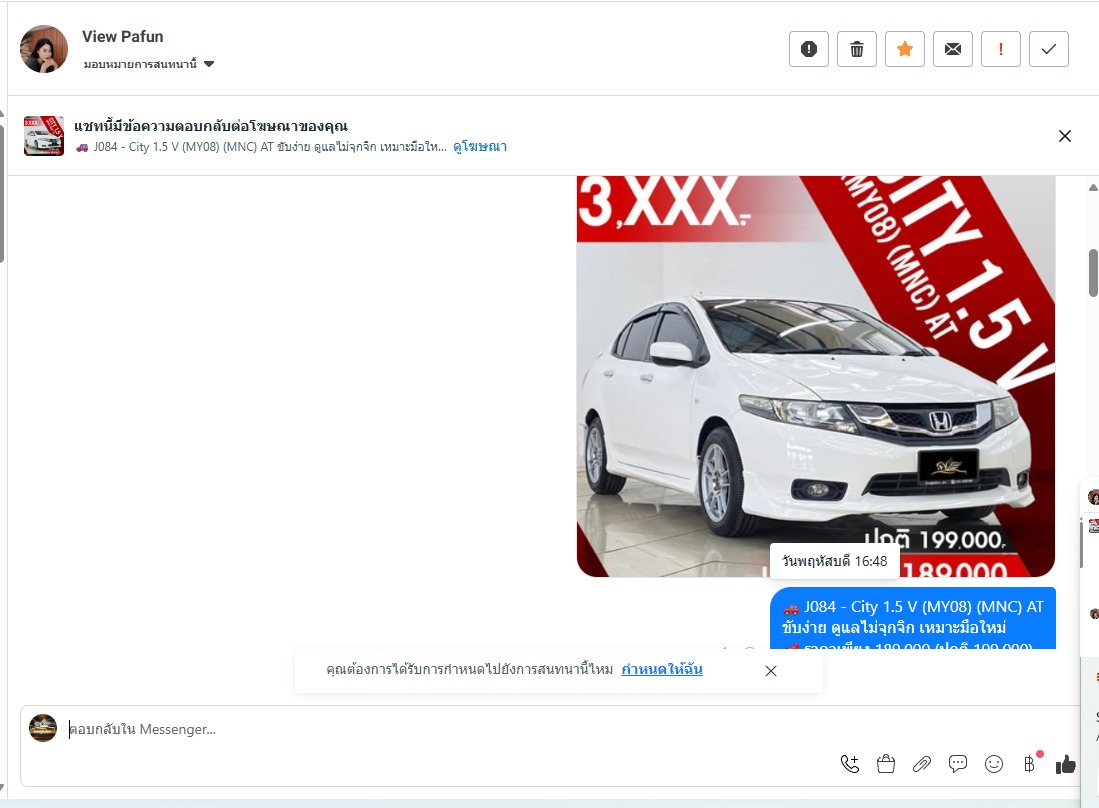Click the กำหนดให้ฉัน assign-to-me link
This screenshot has width=1099, height=808.
tap(662, 669)
